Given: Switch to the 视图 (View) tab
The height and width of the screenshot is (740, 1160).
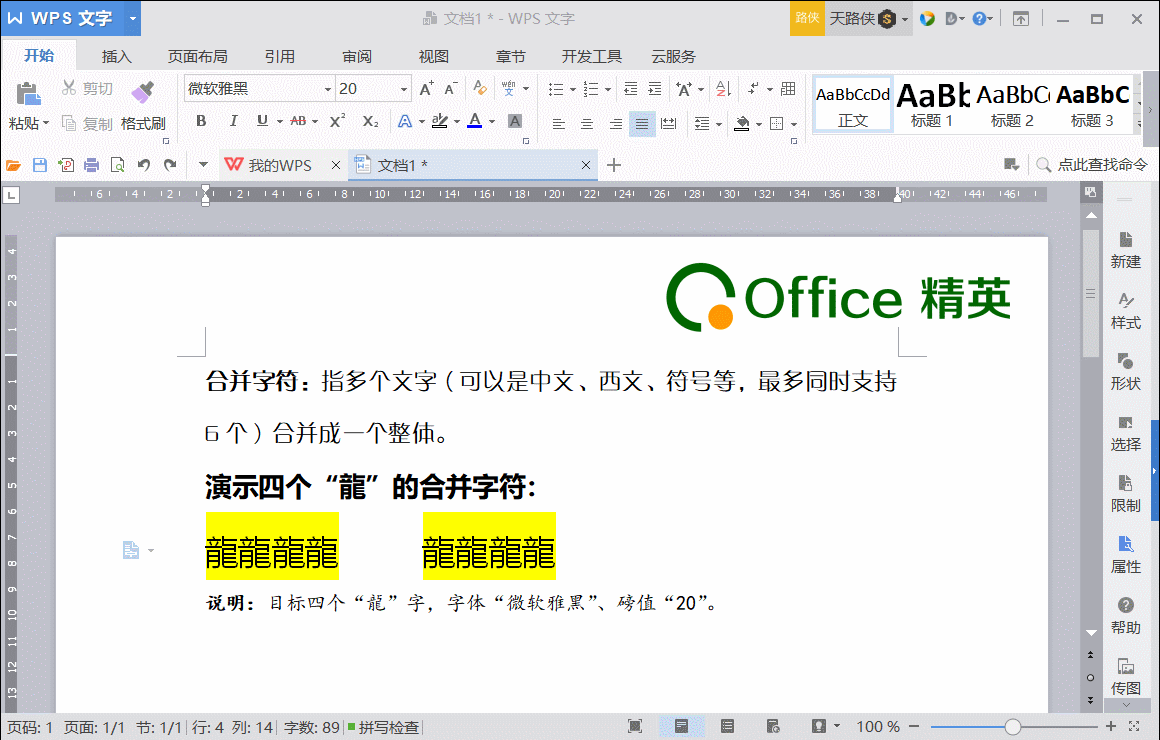Looking at the screenshot, I should [434, 56].
